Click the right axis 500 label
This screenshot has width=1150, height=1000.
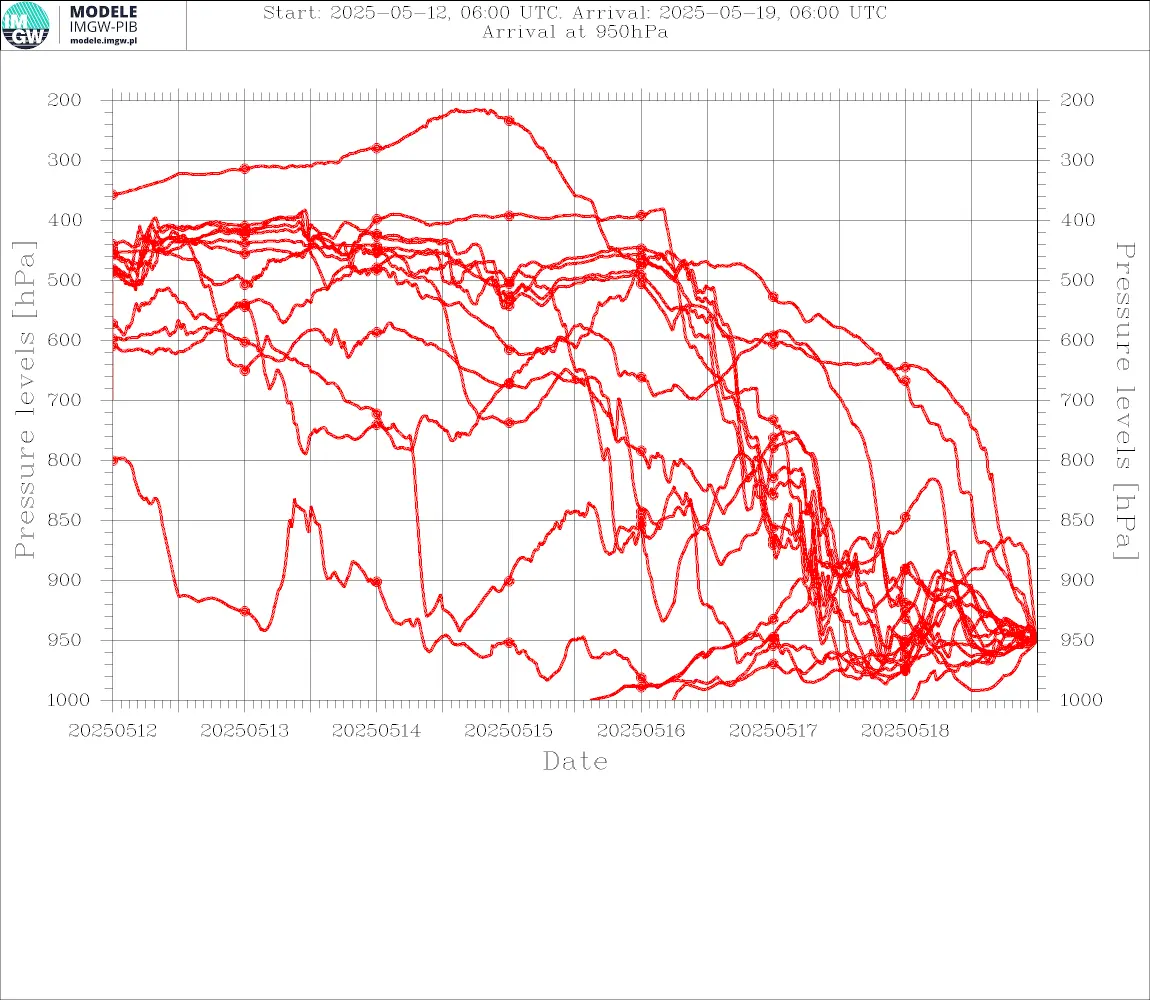tap(1077, 280)
